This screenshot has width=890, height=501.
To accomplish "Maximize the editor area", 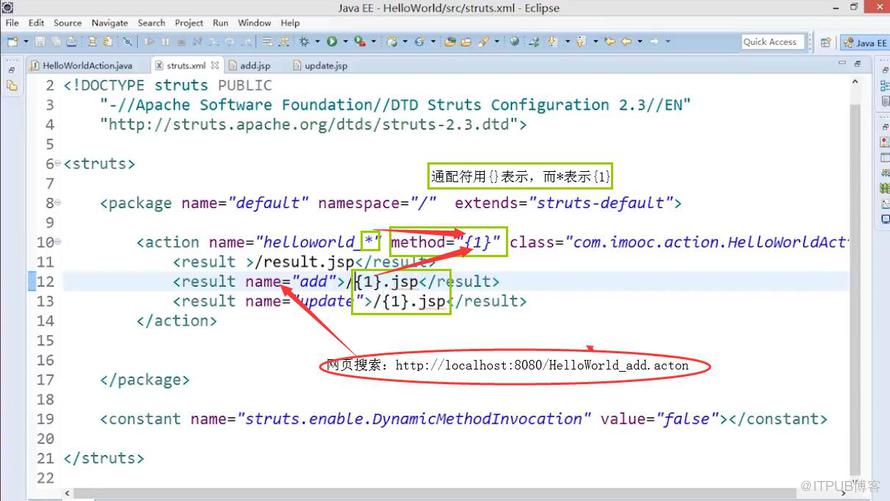I will (x=858, y=64).
